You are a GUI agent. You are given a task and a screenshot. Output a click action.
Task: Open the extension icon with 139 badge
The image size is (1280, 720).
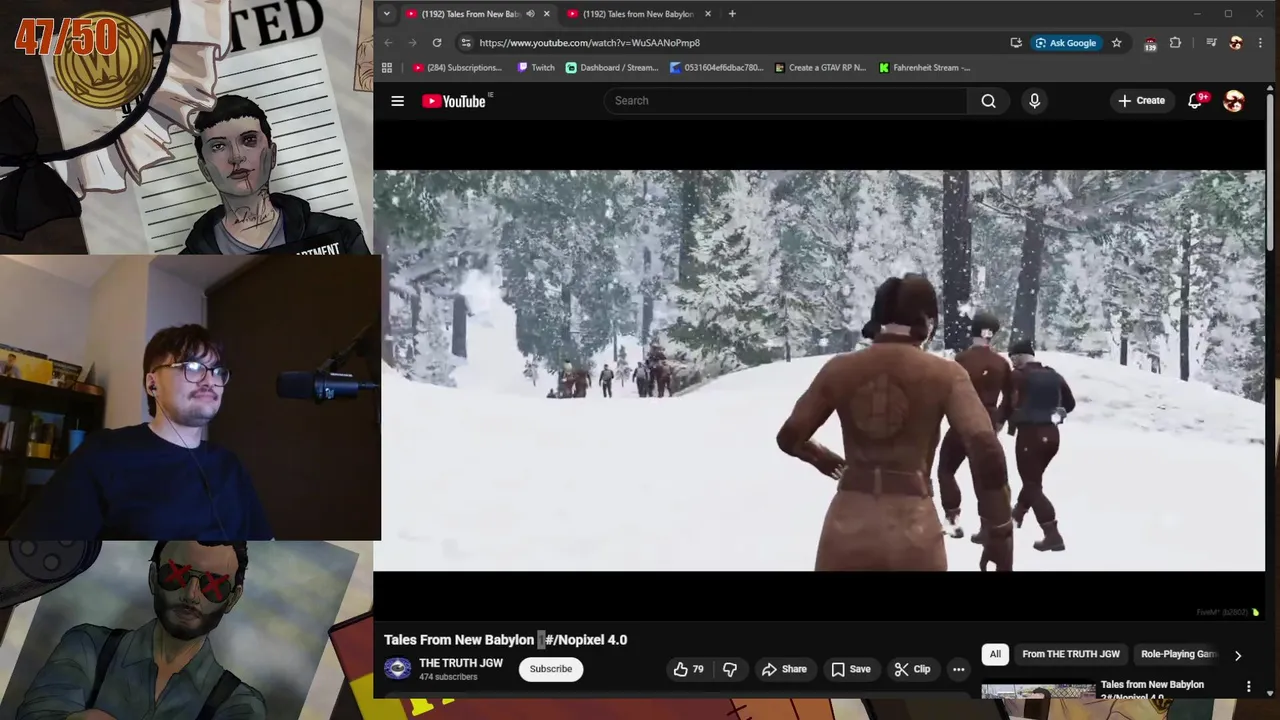coord(1150,43)
